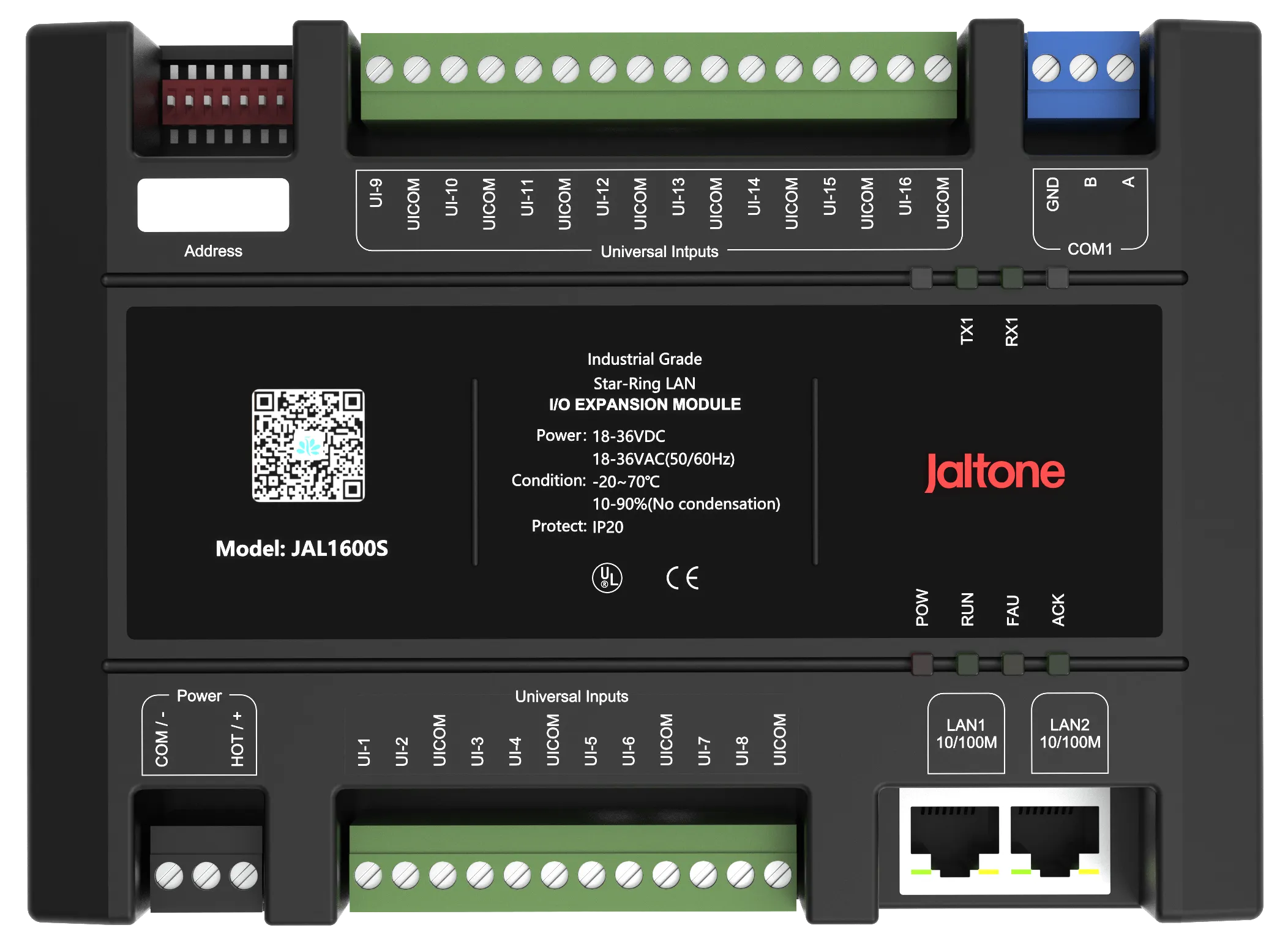1288x944 pixels.
Task: Click the red Jaltone logo
Action: [995, 472]
